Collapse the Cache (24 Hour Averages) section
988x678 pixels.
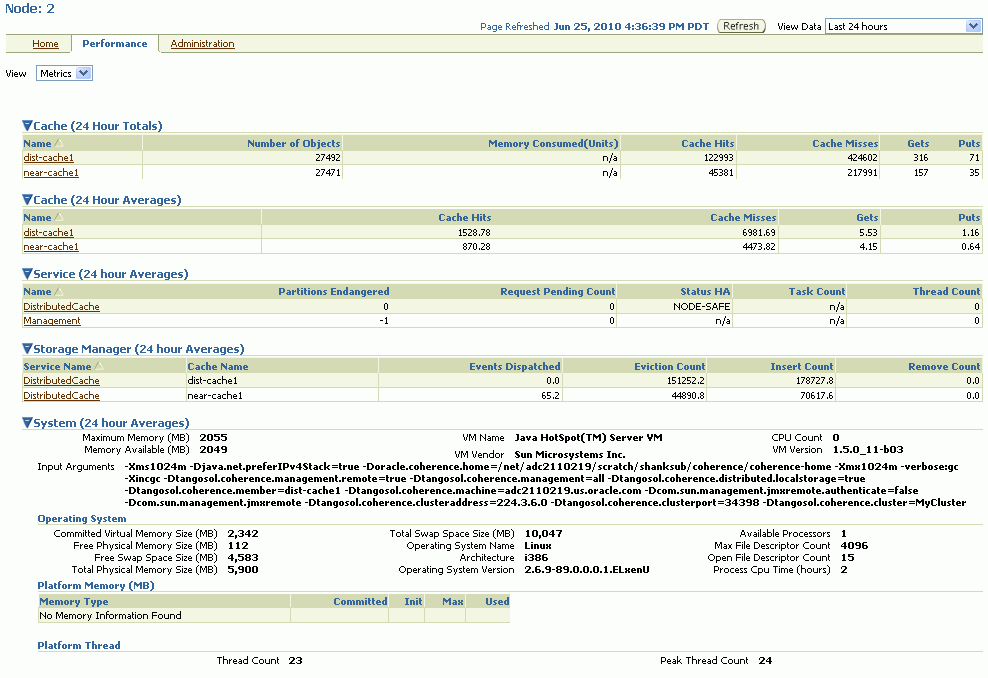[27, 199]
